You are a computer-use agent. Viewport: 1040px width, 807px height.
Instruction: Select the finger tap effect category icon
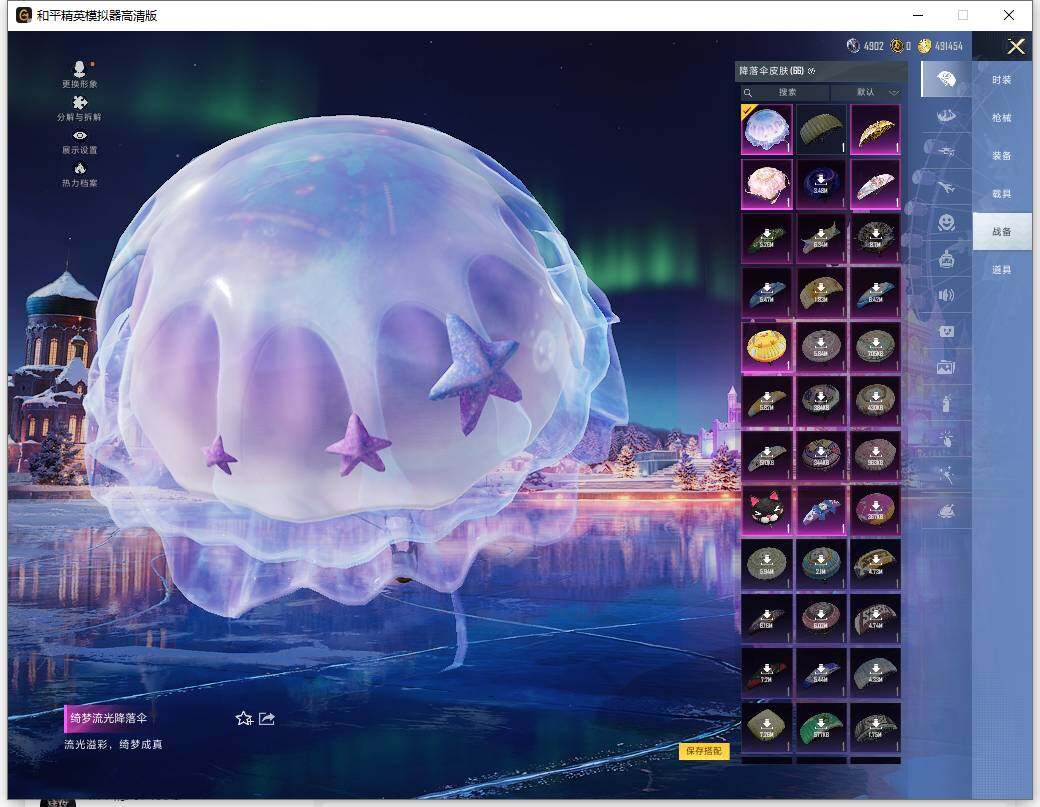pos(946,438)
